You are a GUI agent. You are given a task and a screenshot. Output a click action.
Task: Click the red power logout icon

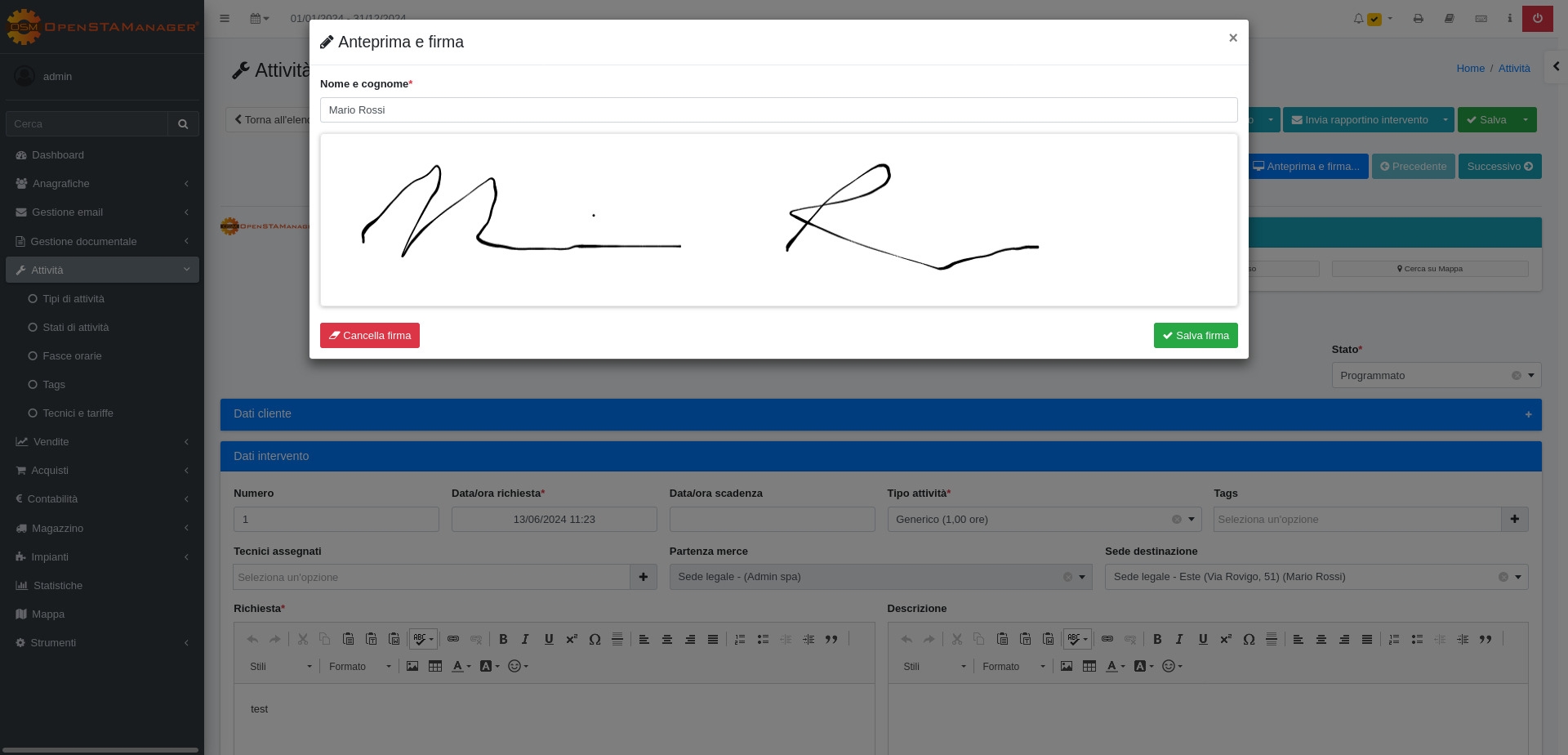[x=1537, y=18]
